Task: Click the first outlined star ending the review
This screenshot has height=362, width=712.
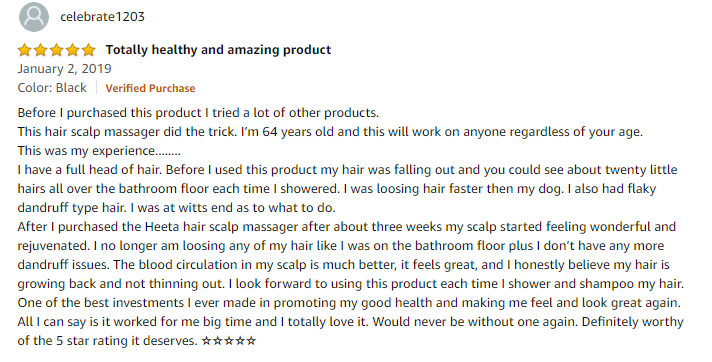Action: pos(206,340)
